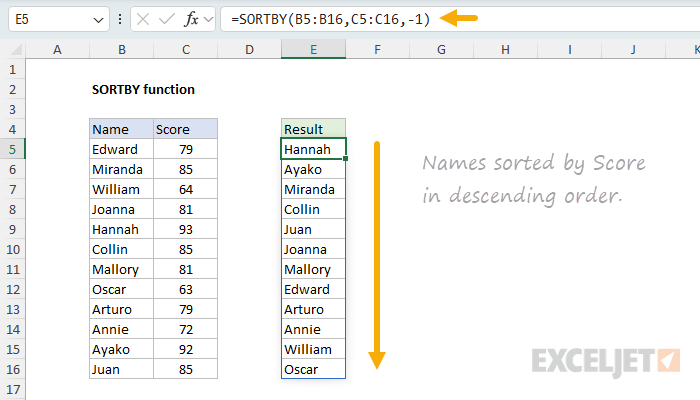Select column D header
Viewport: 700px width, 400px height.
coord(250,50)
